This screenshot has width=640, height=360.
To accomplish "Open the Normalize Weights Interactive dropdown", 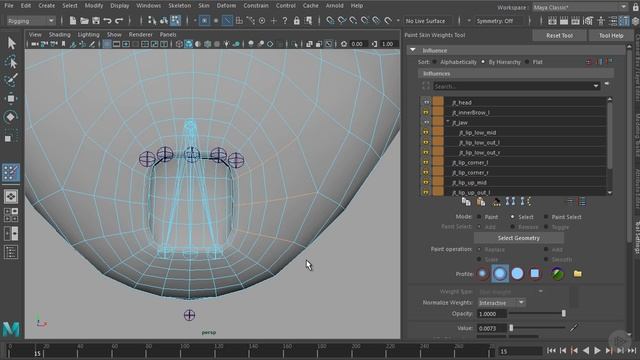I will coord(502,302).
